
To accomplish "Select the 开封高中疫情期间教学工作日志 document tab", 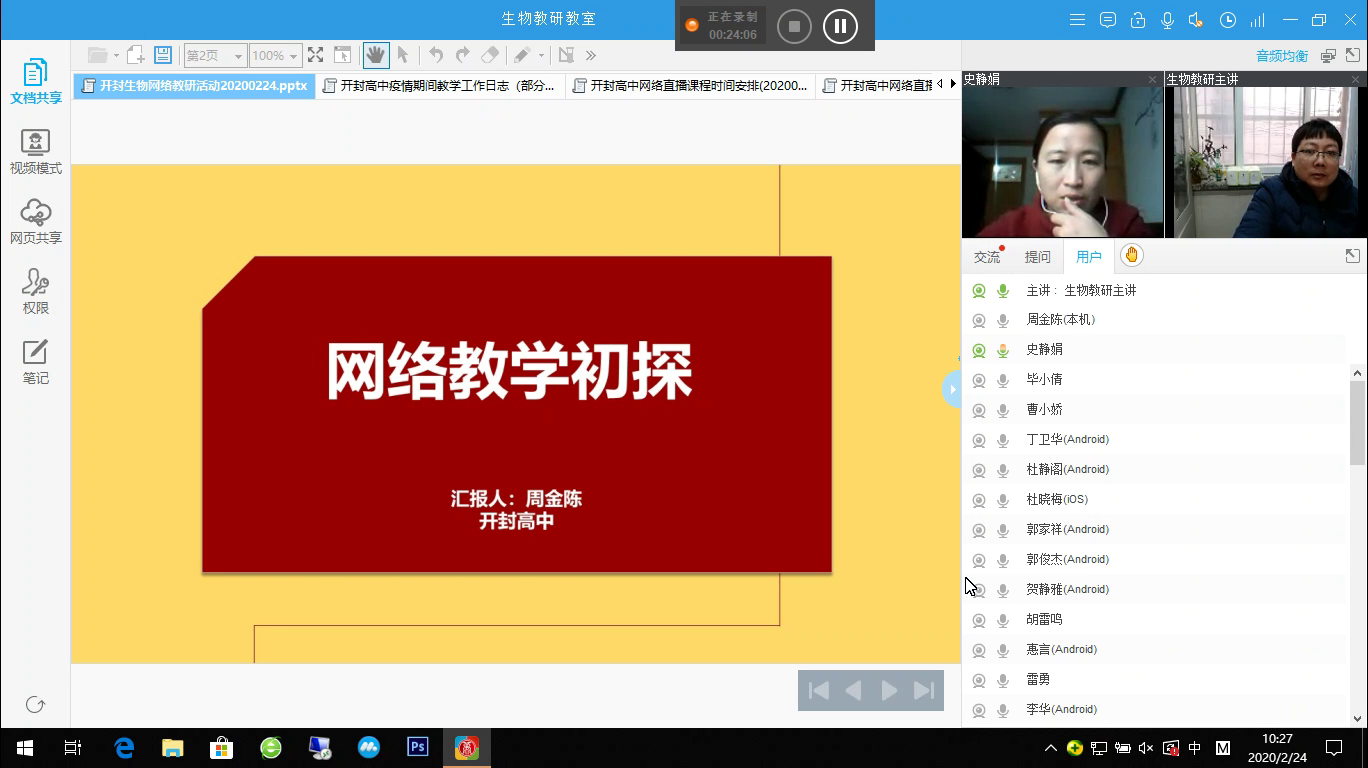I will coord(440,86).
